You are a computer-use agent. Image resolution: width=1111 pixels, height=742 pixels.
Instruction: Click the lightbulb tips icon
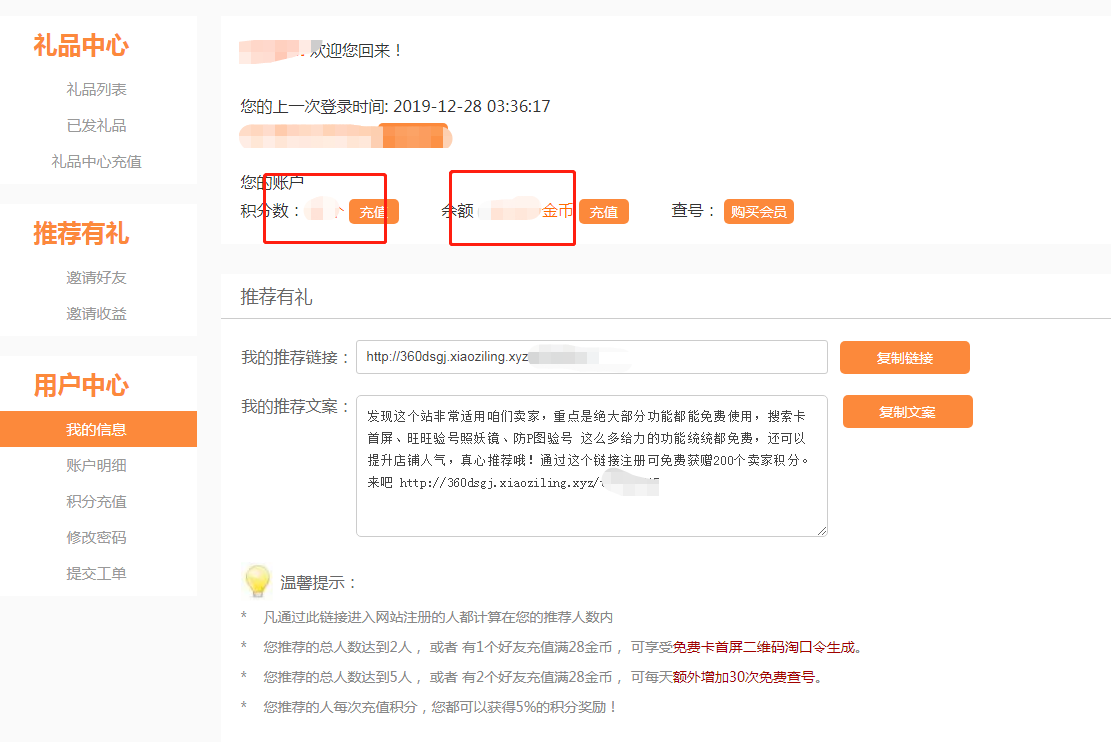click(x=257, y=581)
